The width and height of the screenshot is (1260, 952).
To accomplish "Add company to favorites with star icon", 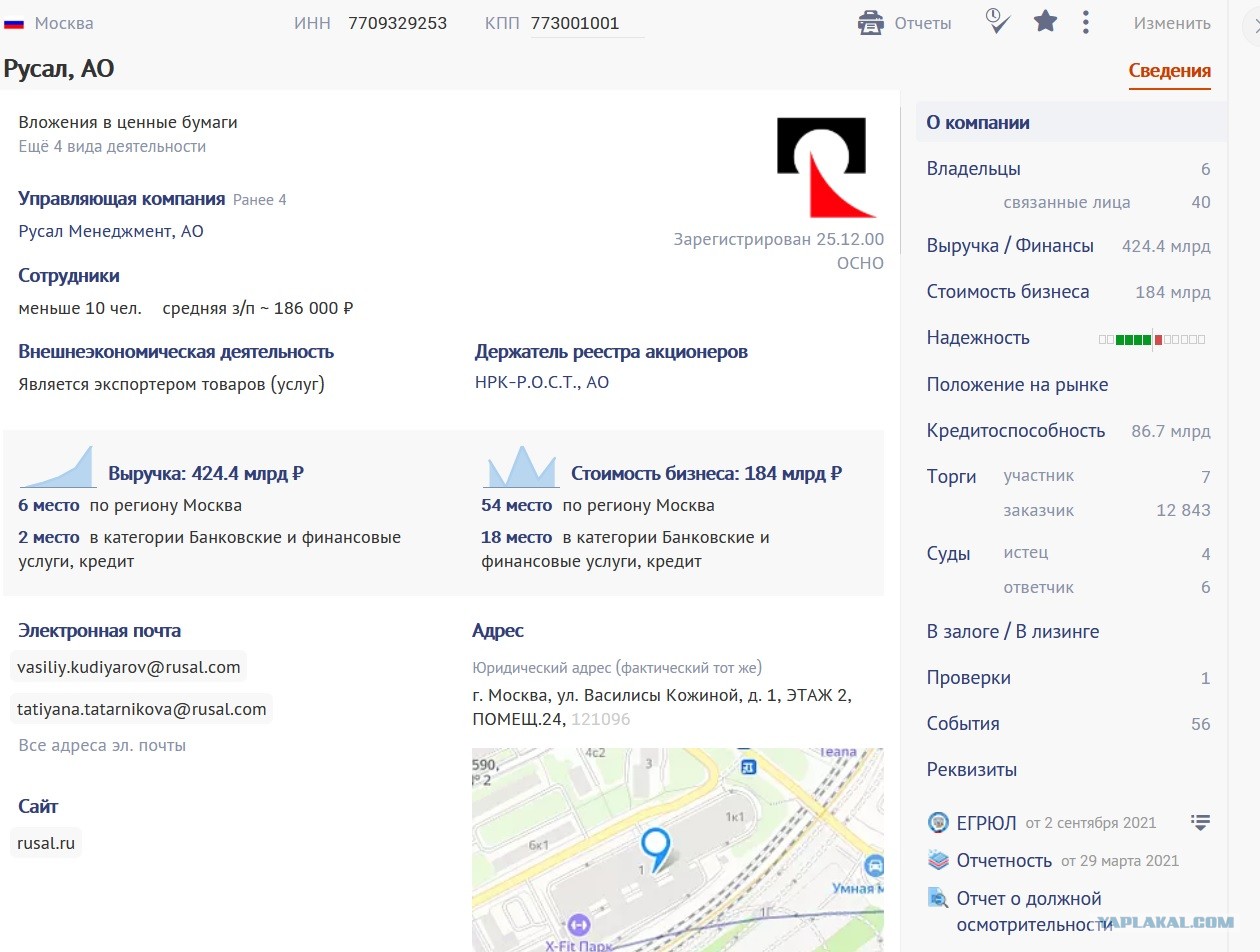I will (x=1045, y=21).
